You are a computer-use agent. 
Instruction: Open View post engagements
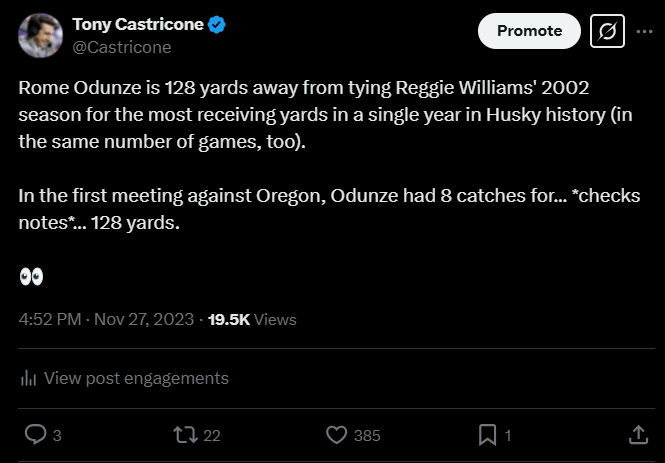(x=136, y=378)
